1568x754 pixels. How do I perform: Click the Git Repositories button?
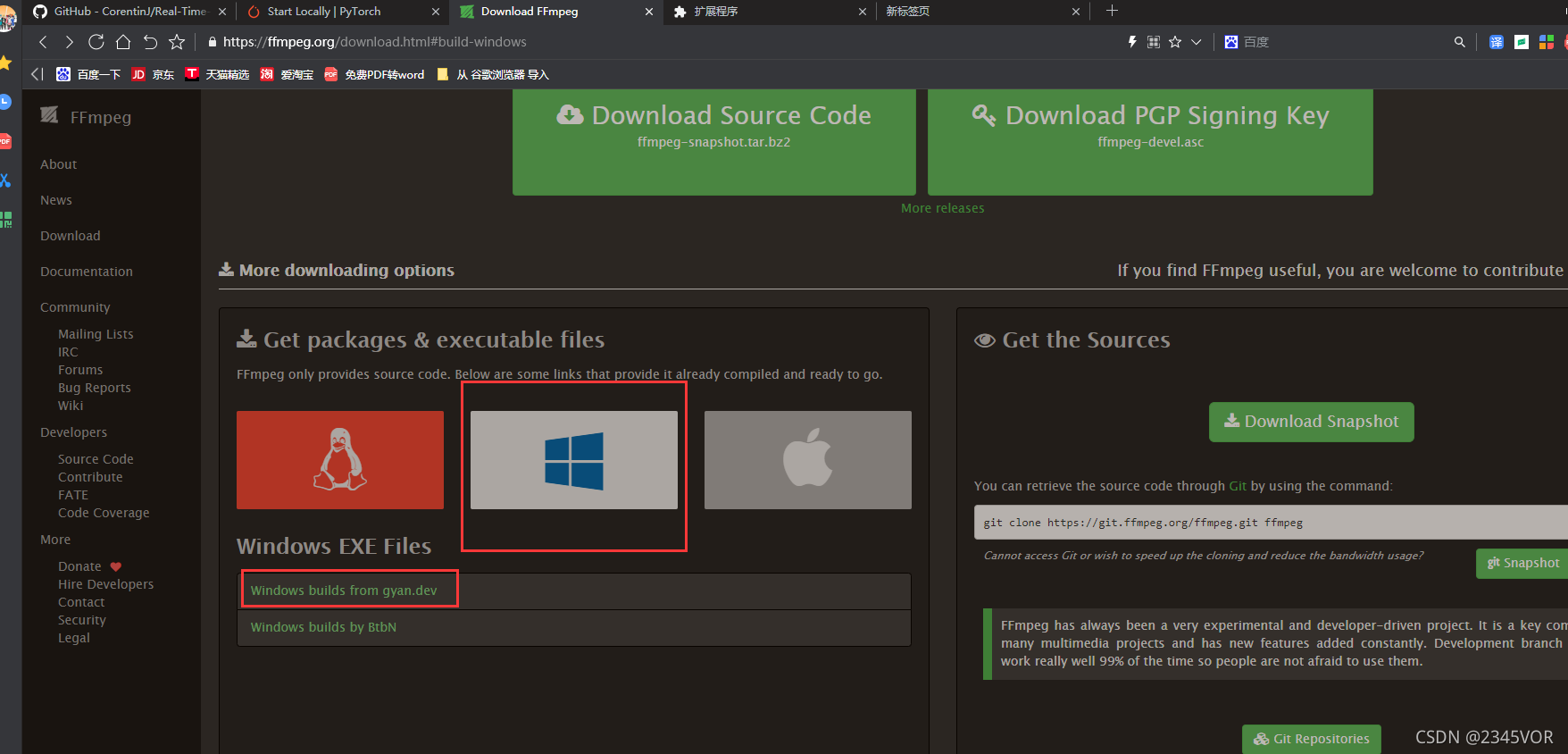[1312, 739]
